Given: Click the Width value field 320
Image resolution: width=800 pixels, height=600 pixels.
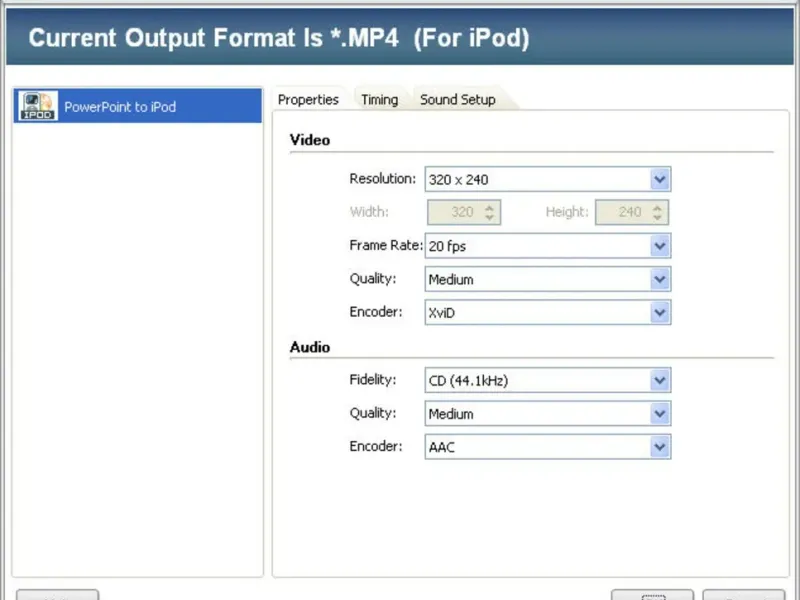Looking at the screenshot, I should [464, 212].
